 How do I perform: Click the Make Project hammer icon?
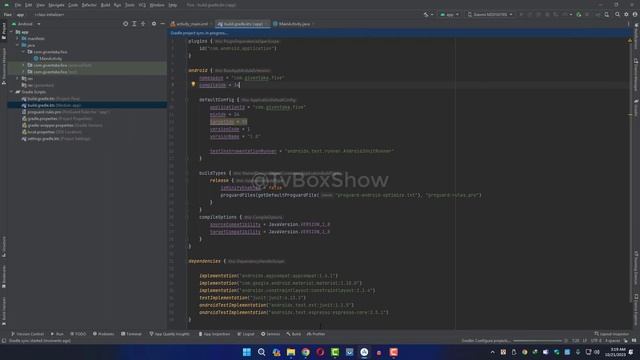(426, 15)
